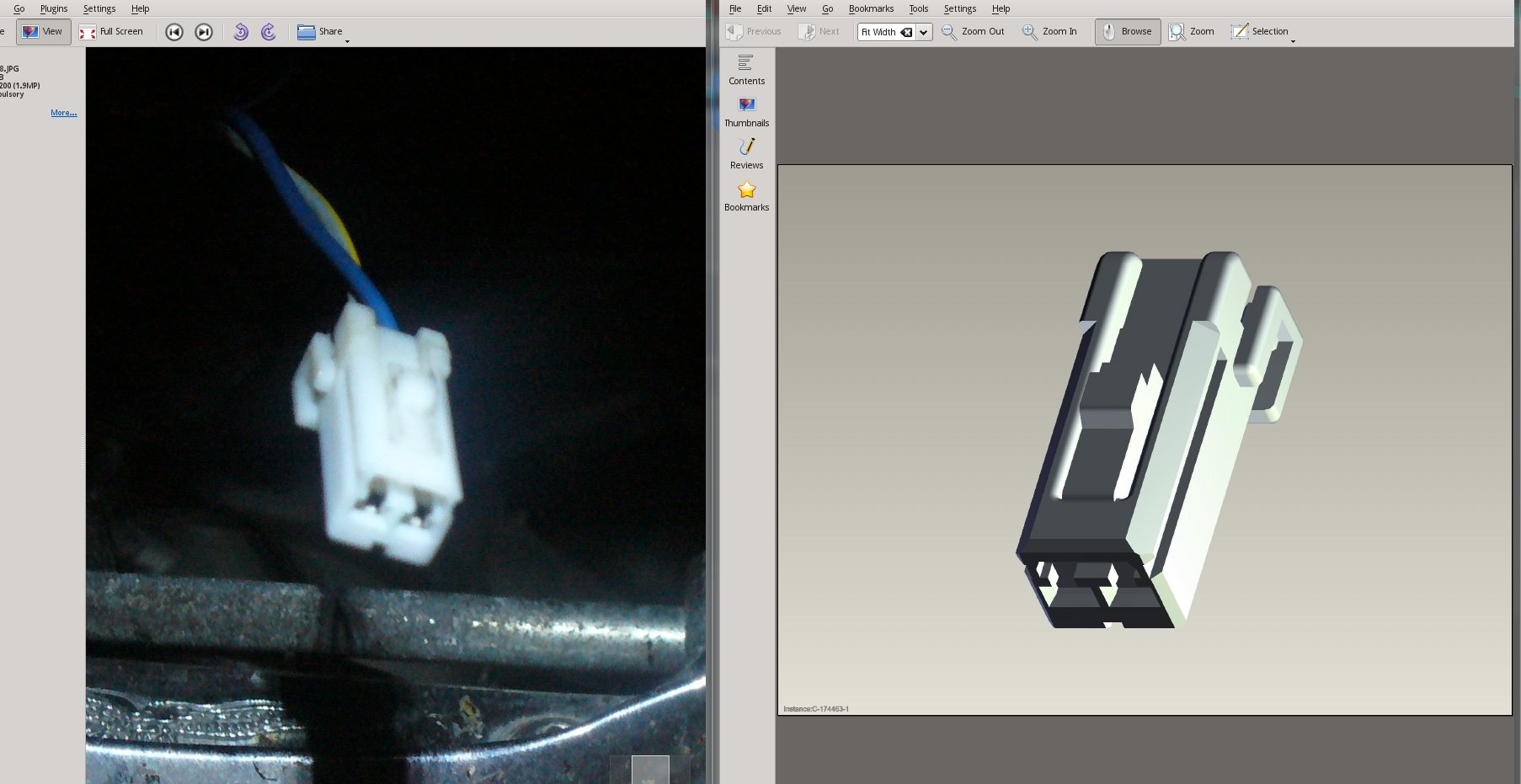The height and width of the screenshot is (784, 1521).
Task: Click the connector 3D model page
Action: point(1145,440)
